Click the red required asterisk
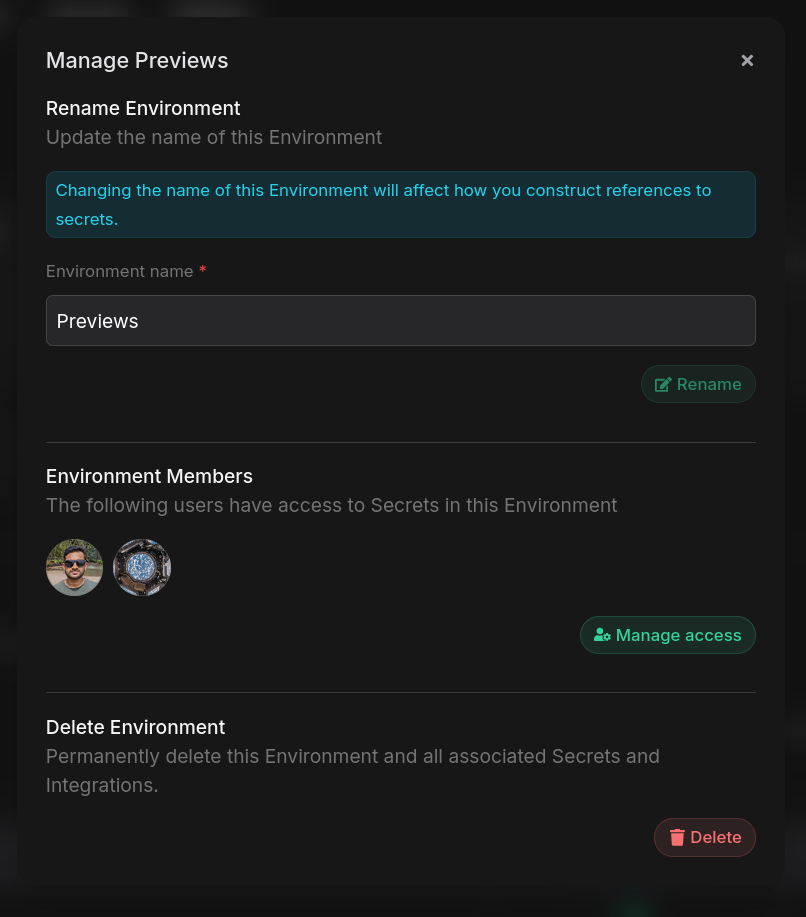 (x=203, y=270)
